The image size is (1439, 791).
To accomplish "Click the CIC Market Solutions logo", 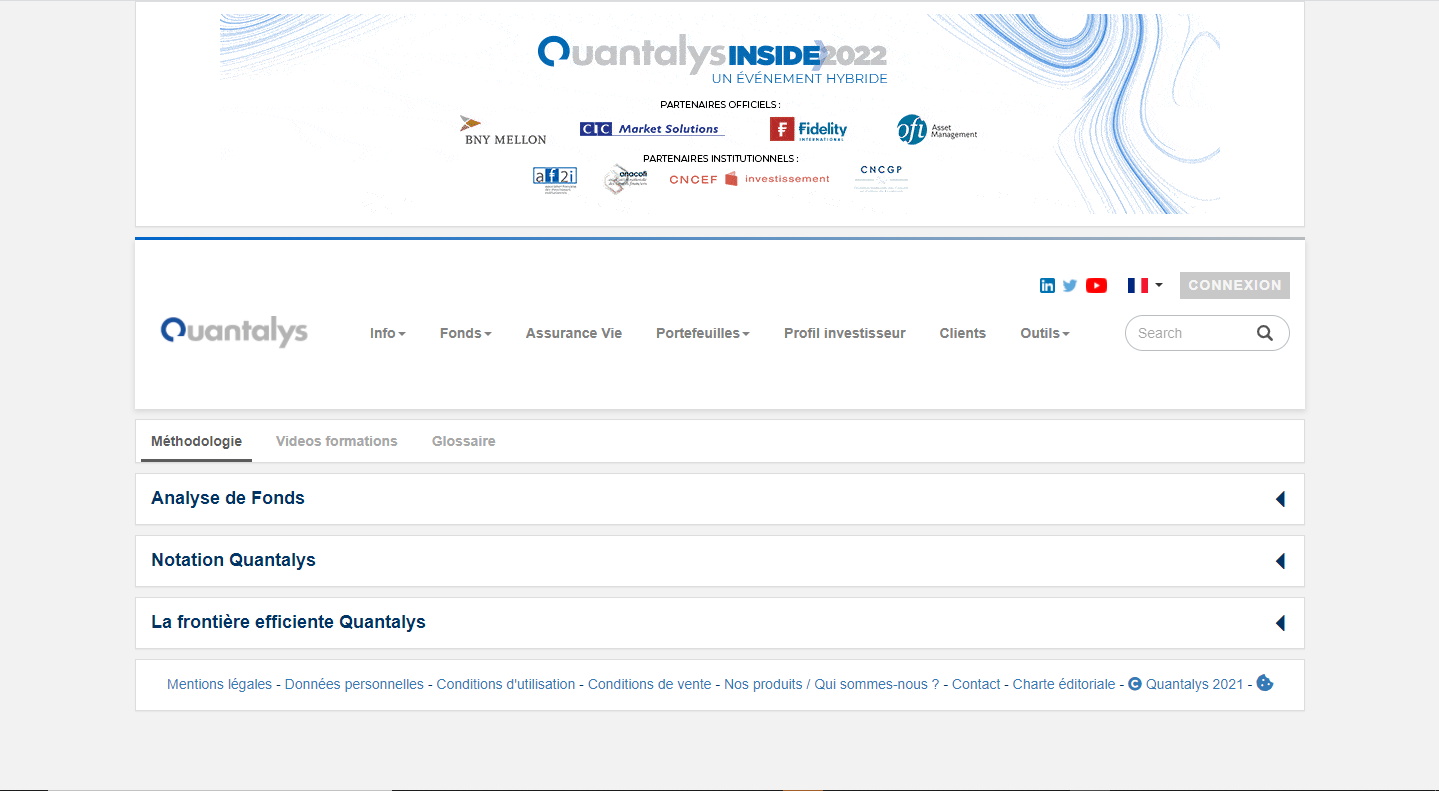I will [652, 129].
